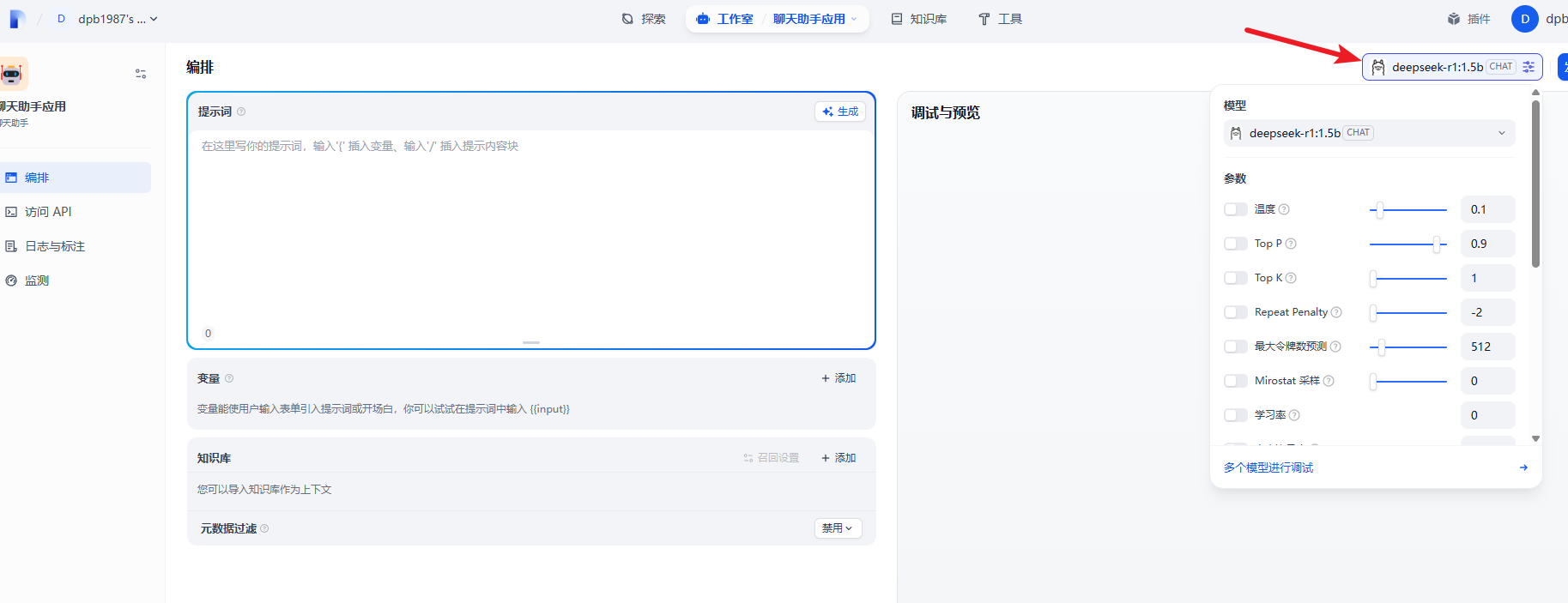Viewport: 1568px width, 603px height.
Task: Enable the Top K parameter toggle
Action: click(1236, 278)
